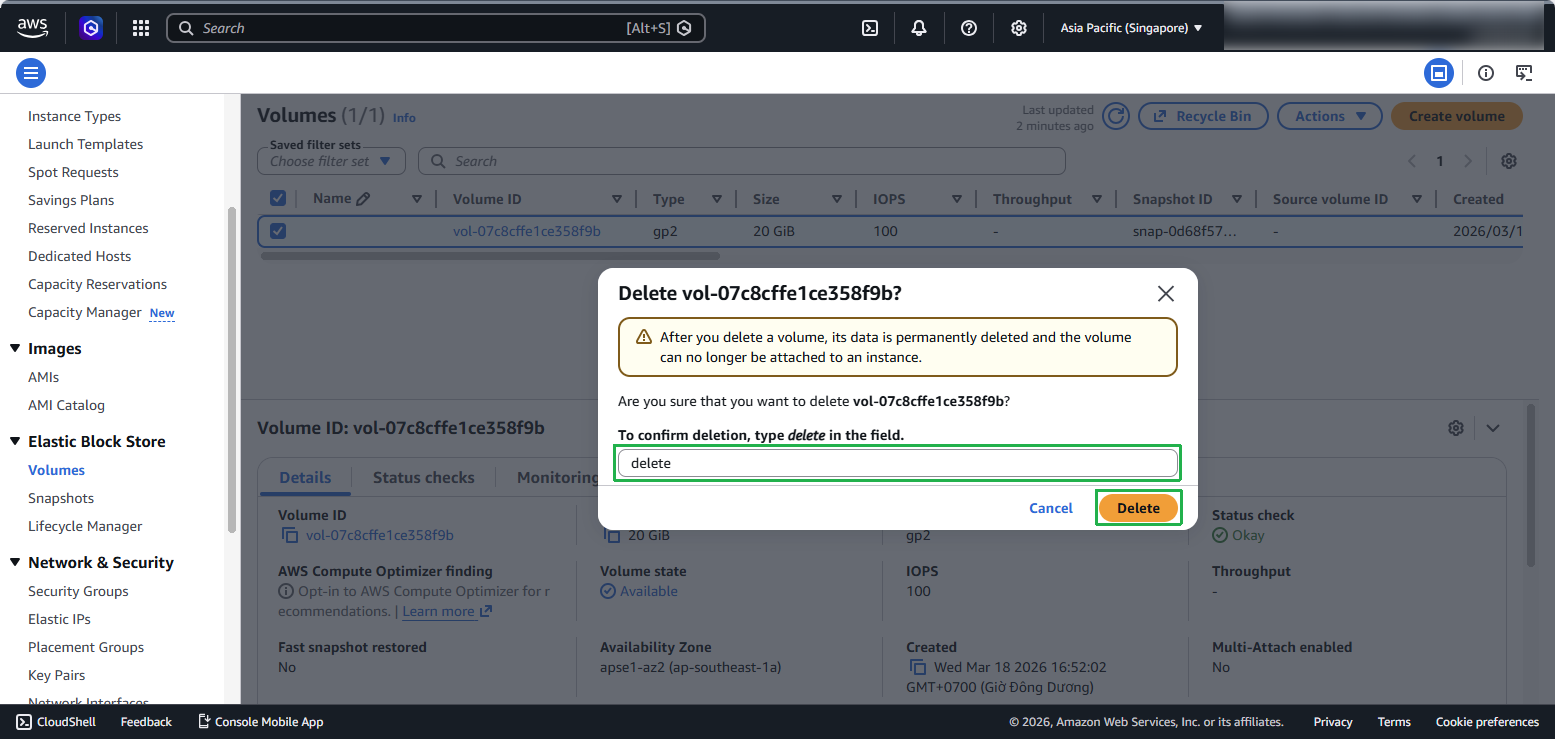
Task: Collapse the volume detail pane chevron
Action: [x=1493, y=428]
